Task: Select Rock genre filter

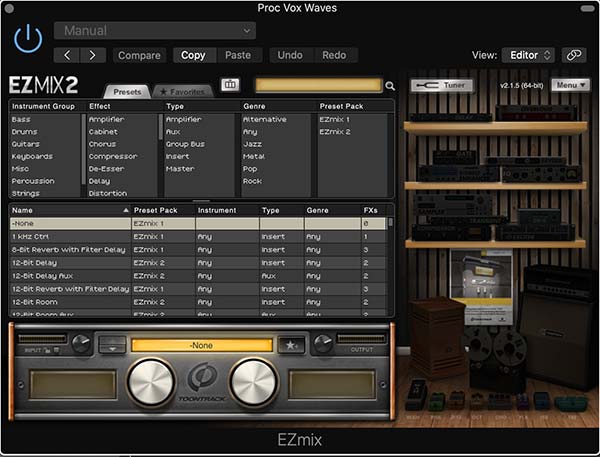Action: coord(253,181)
